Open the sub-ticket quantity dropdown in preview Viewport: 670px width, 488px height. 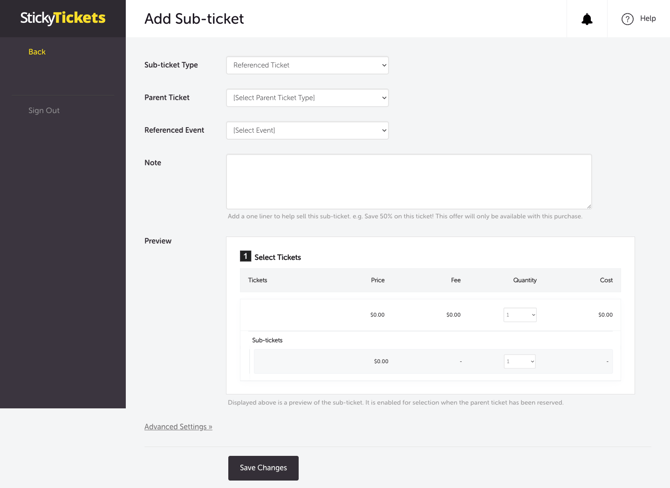click(x=520, y=362)
